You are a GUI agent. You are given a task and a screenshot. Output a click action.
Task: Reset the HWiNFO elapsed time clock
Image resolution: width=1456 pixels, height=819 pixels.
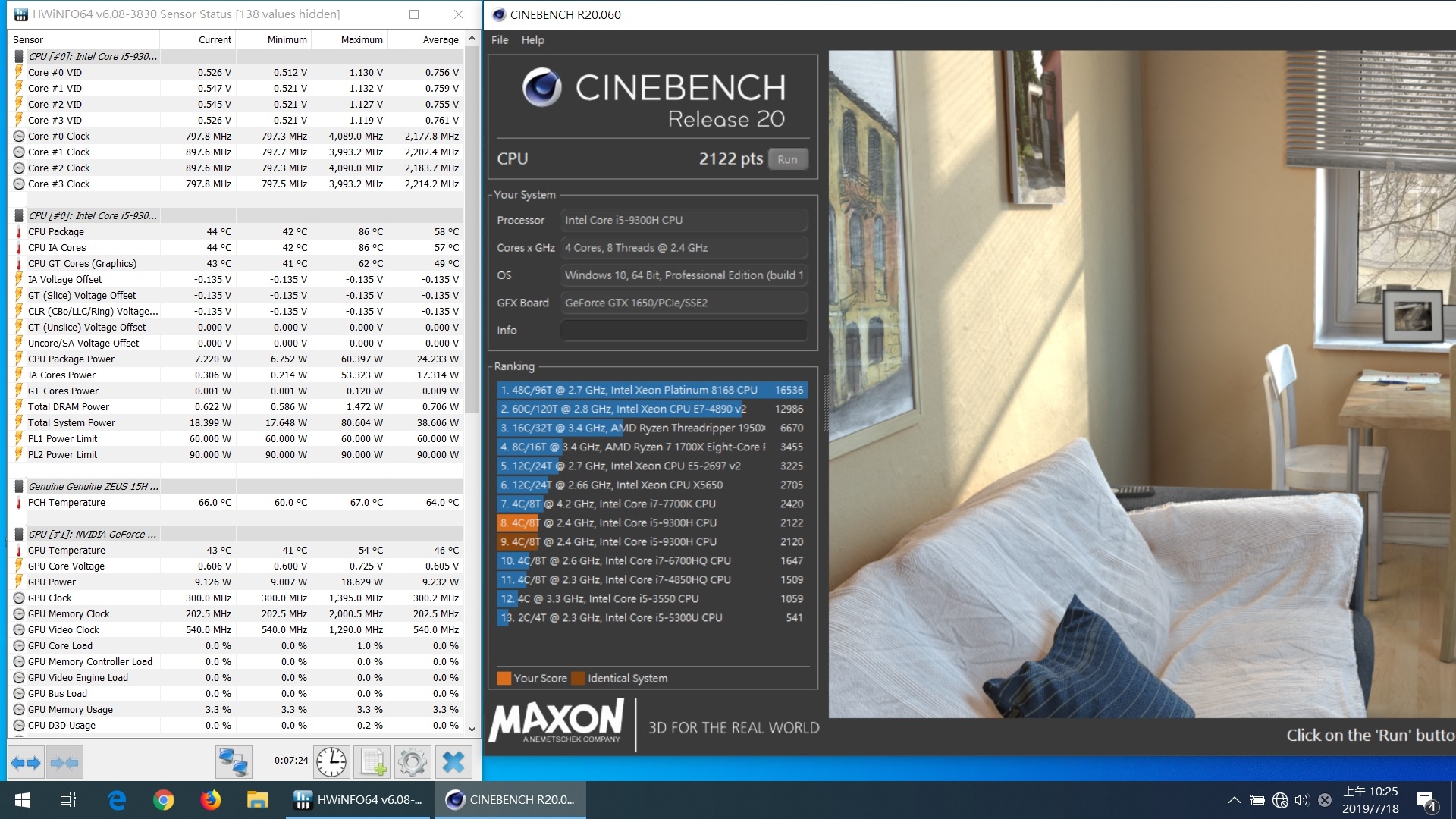coord(331,762)
